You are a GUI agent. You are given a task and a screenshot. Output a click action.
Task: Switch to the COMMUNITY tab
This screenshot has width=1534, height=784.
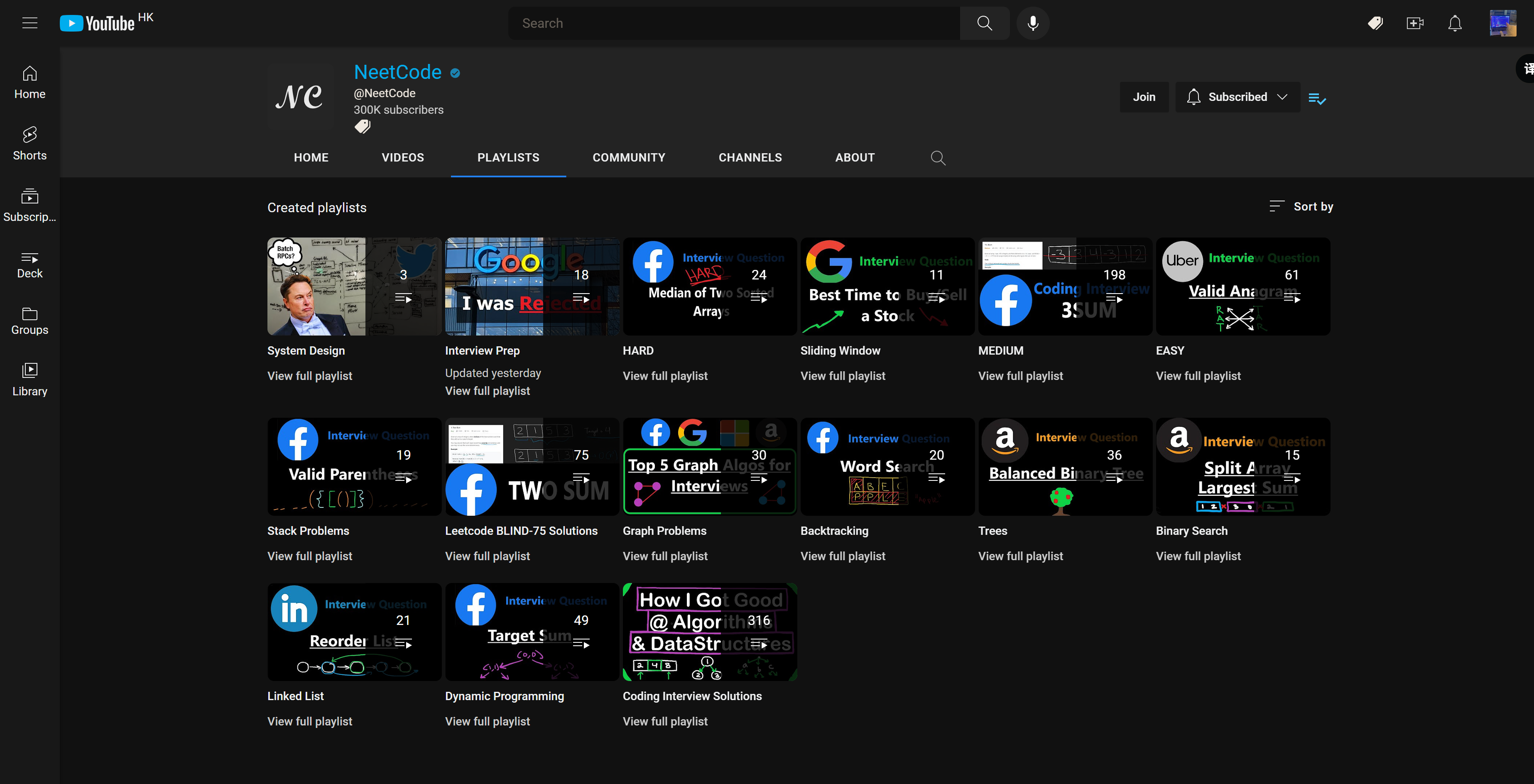click(x=629, y=158)
